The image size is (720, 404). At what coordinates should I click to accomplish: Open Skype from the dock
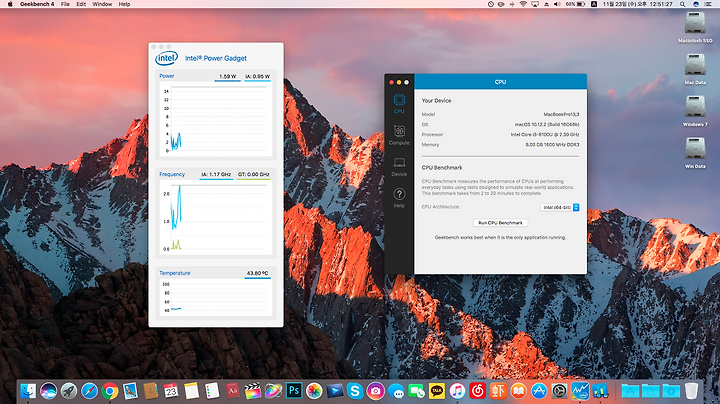coord(355,391)
